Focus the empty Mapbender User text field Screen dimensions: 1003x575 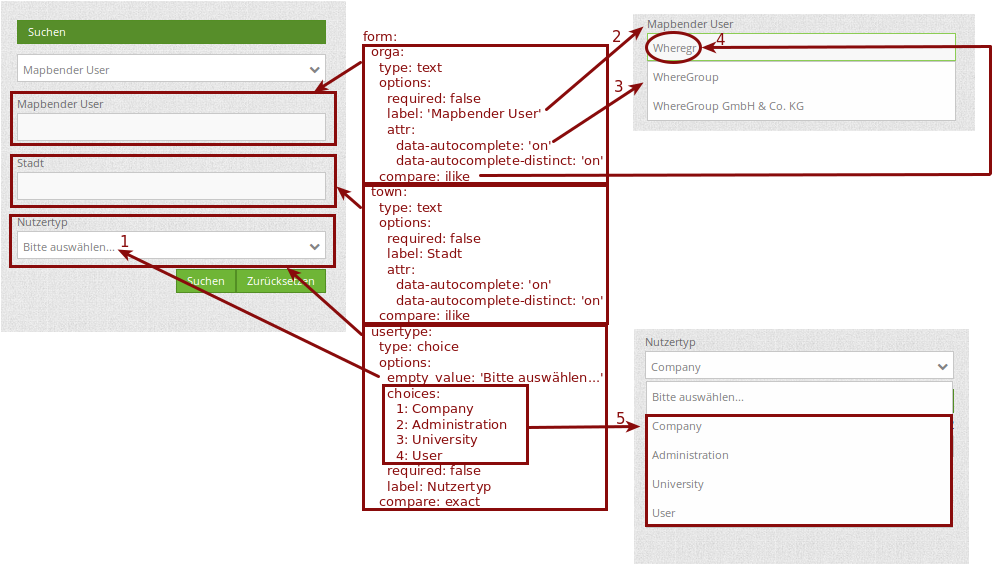pyautogui.click(x=171, y=127)
